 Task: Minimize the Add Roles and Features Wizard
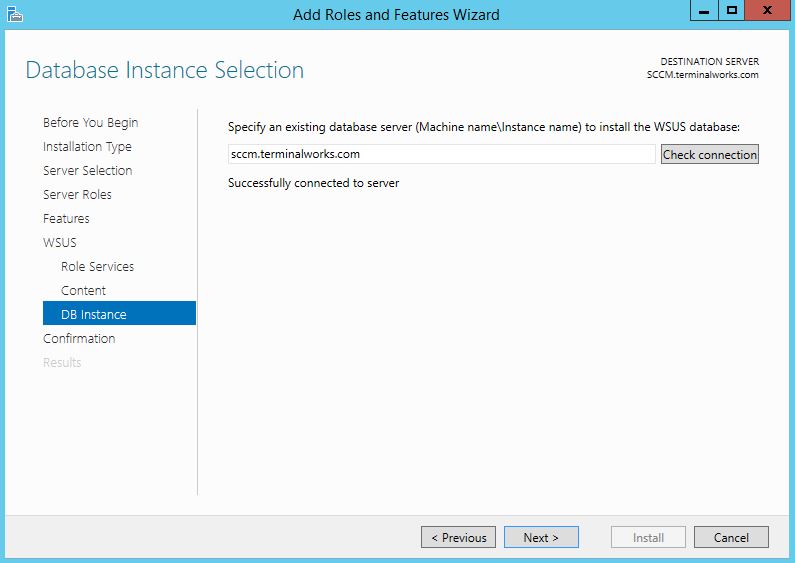704,11
